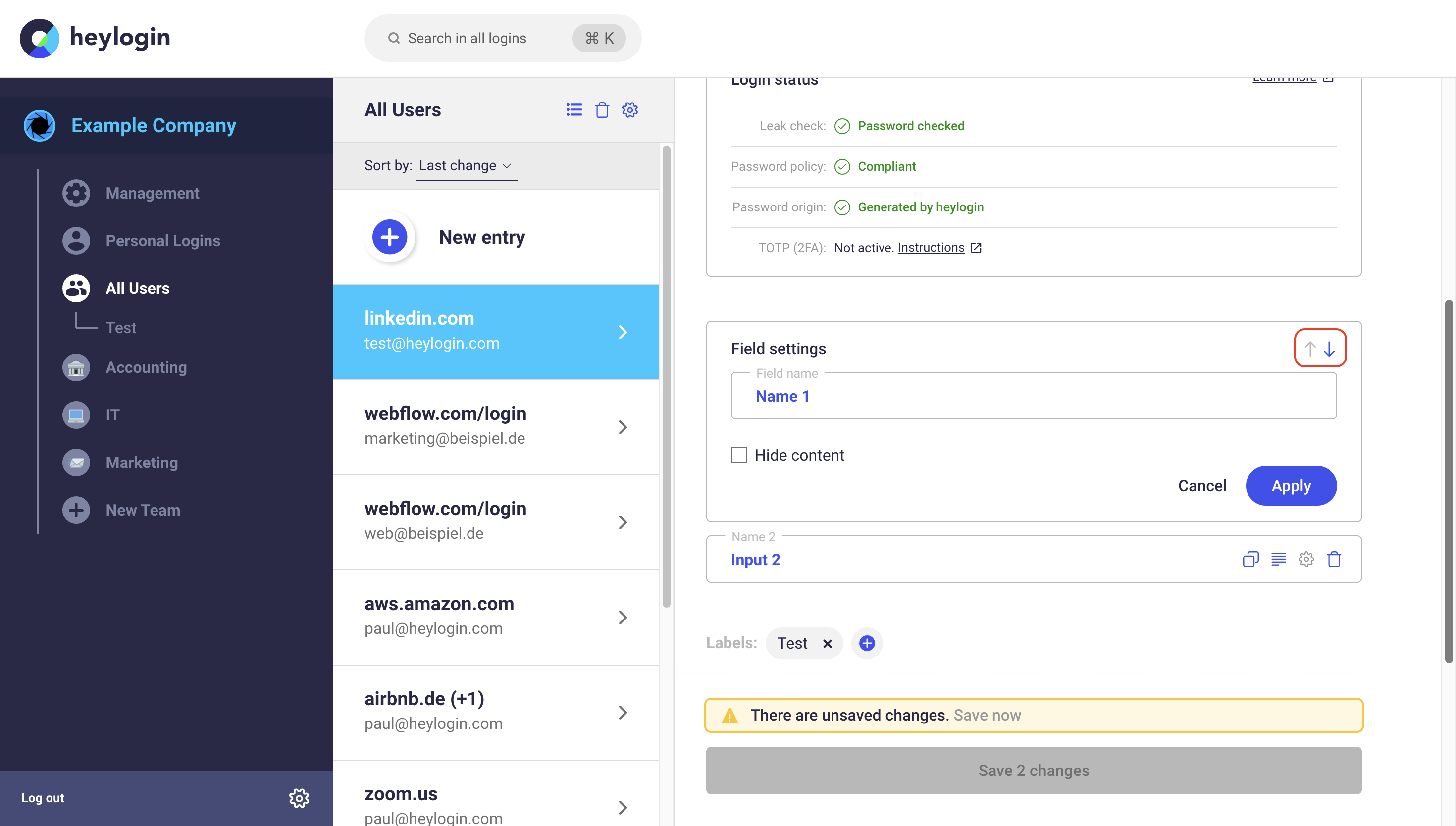Click the blue plus to add a label
Viewport: 1456px width, 826px height.
click(866, 643)
